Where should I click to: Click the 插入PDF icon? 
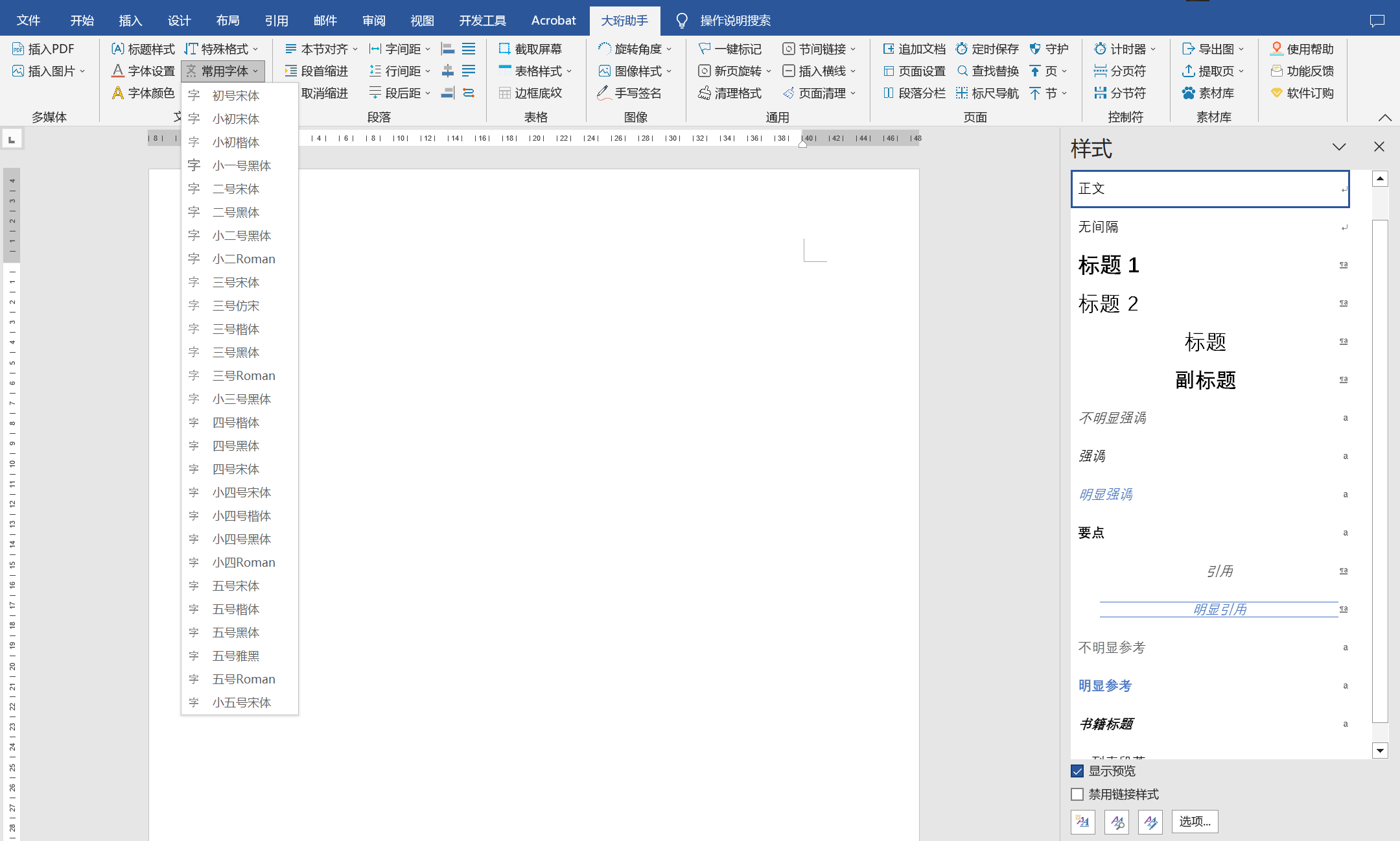[18, 49]
